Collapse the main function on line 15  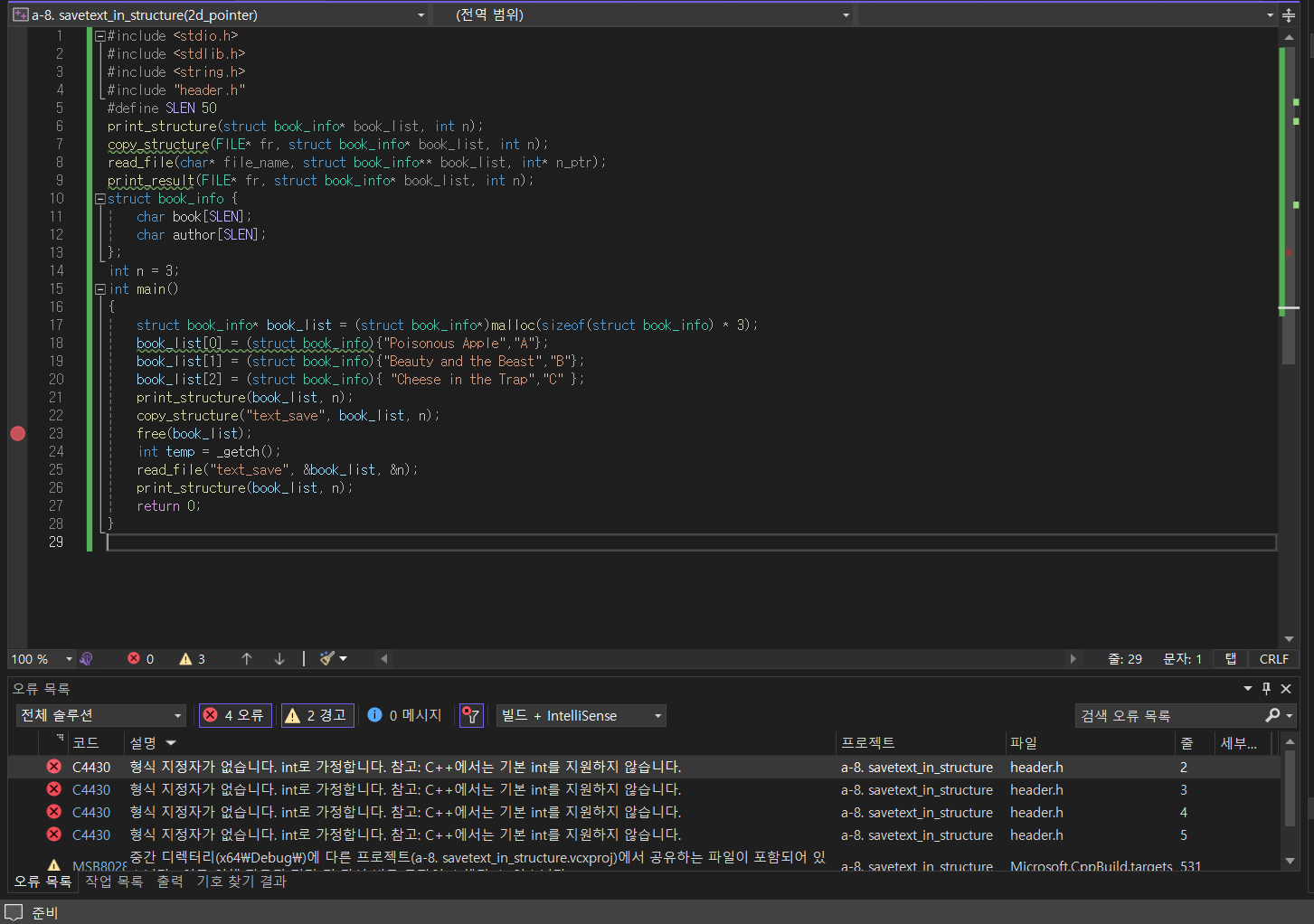[x=100, y=289]
